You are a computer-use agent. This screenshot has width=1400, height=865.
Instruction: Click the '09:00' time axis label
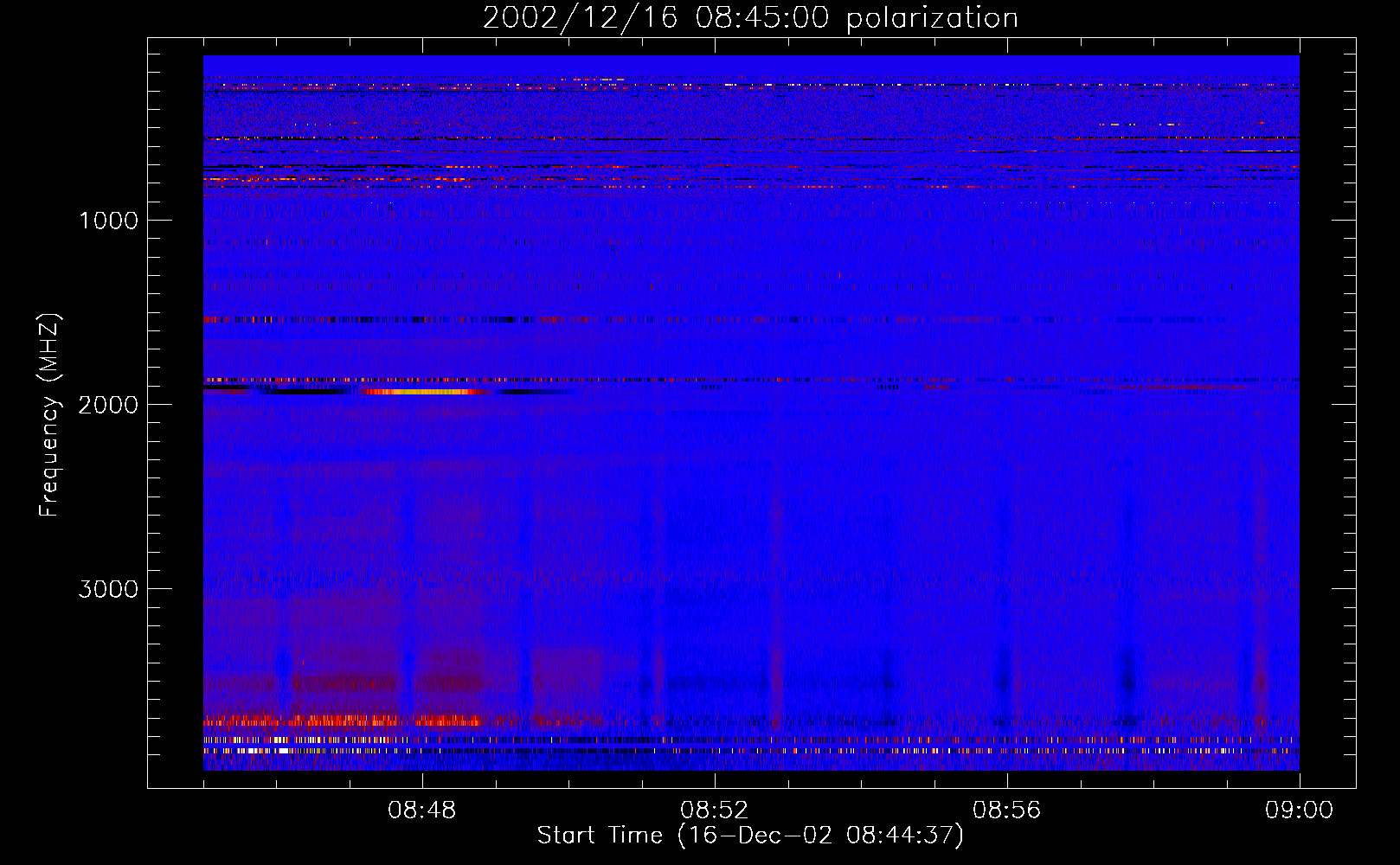(x=1300, y=811)
